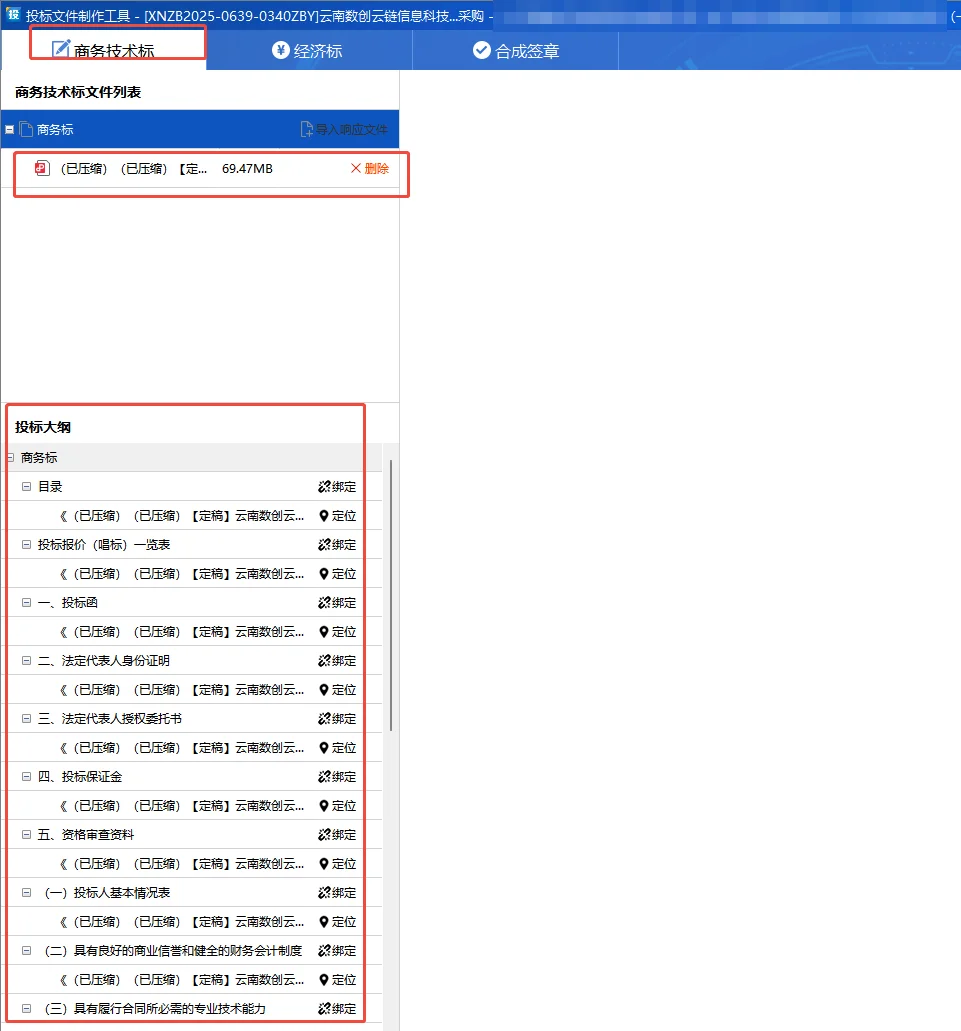Click 绑定 for （一）投标人基本情况表
The image size is (961, 1031).
pos(337,892)
